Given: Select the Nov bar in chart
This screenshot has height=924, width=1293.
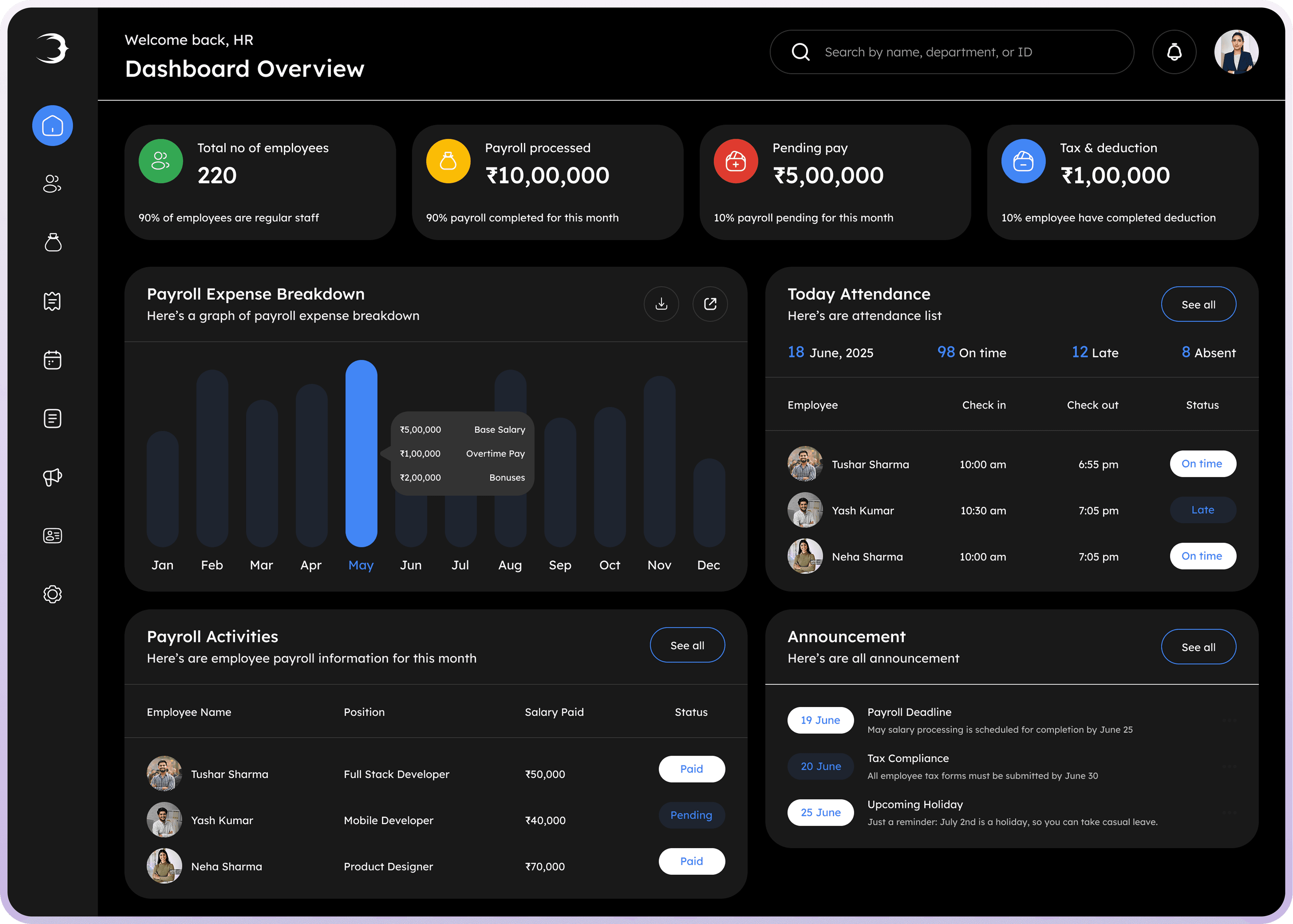Looking at the screenshot, I should click(x=659, y=461).
